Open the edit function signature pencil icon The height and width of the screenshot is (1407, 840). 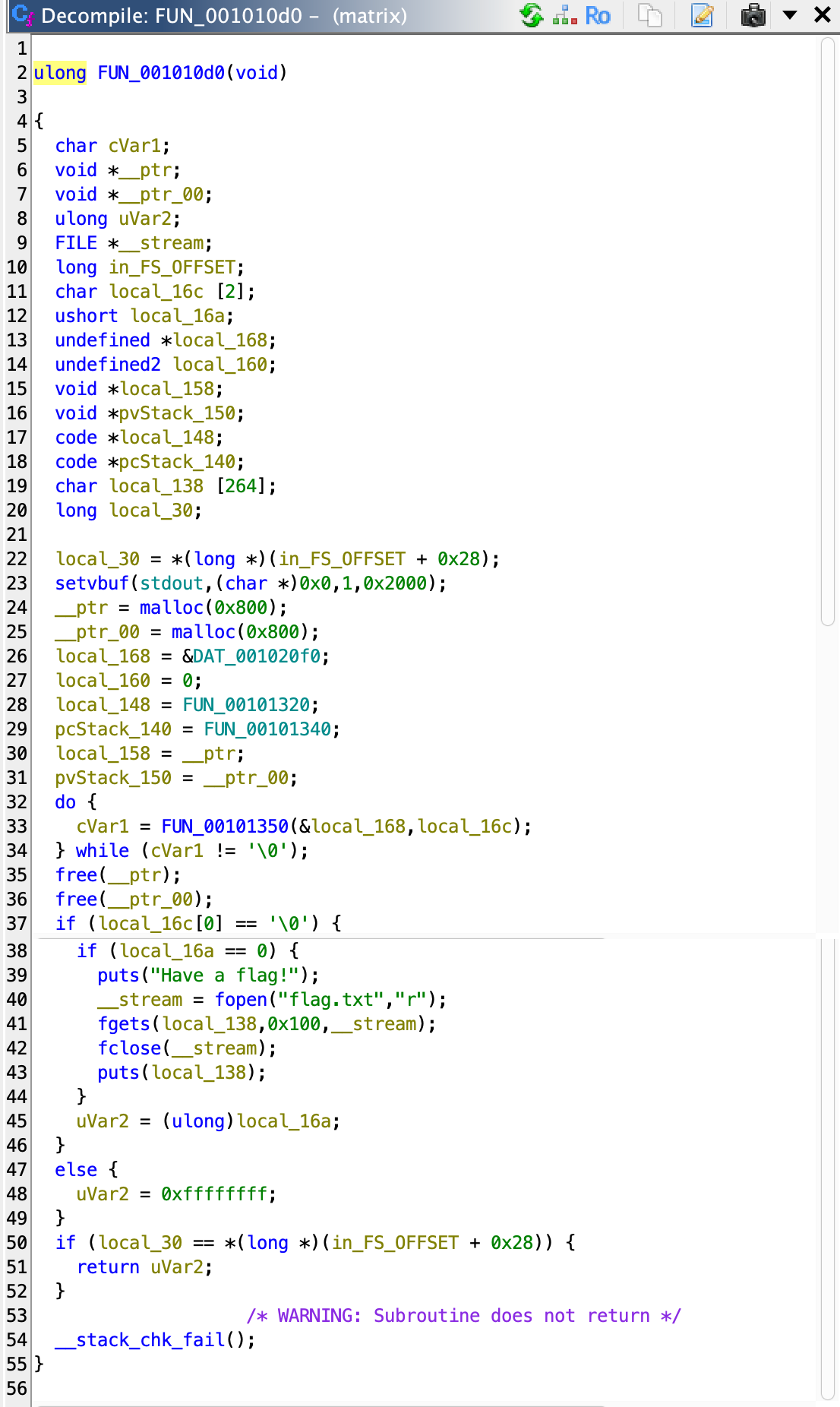click(x=703, y=15)
